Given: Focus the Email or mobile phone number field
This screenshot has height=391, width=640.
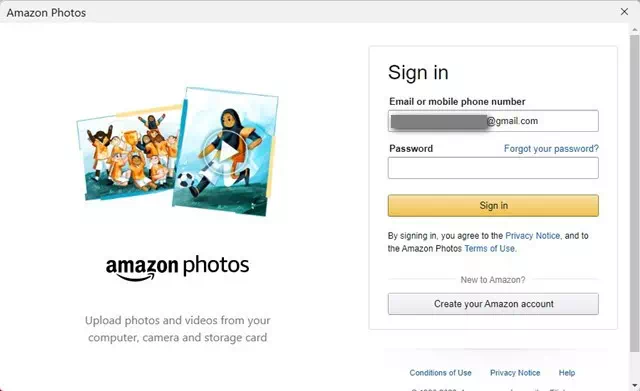Looking at the screenshot, I should pos(493,121).
